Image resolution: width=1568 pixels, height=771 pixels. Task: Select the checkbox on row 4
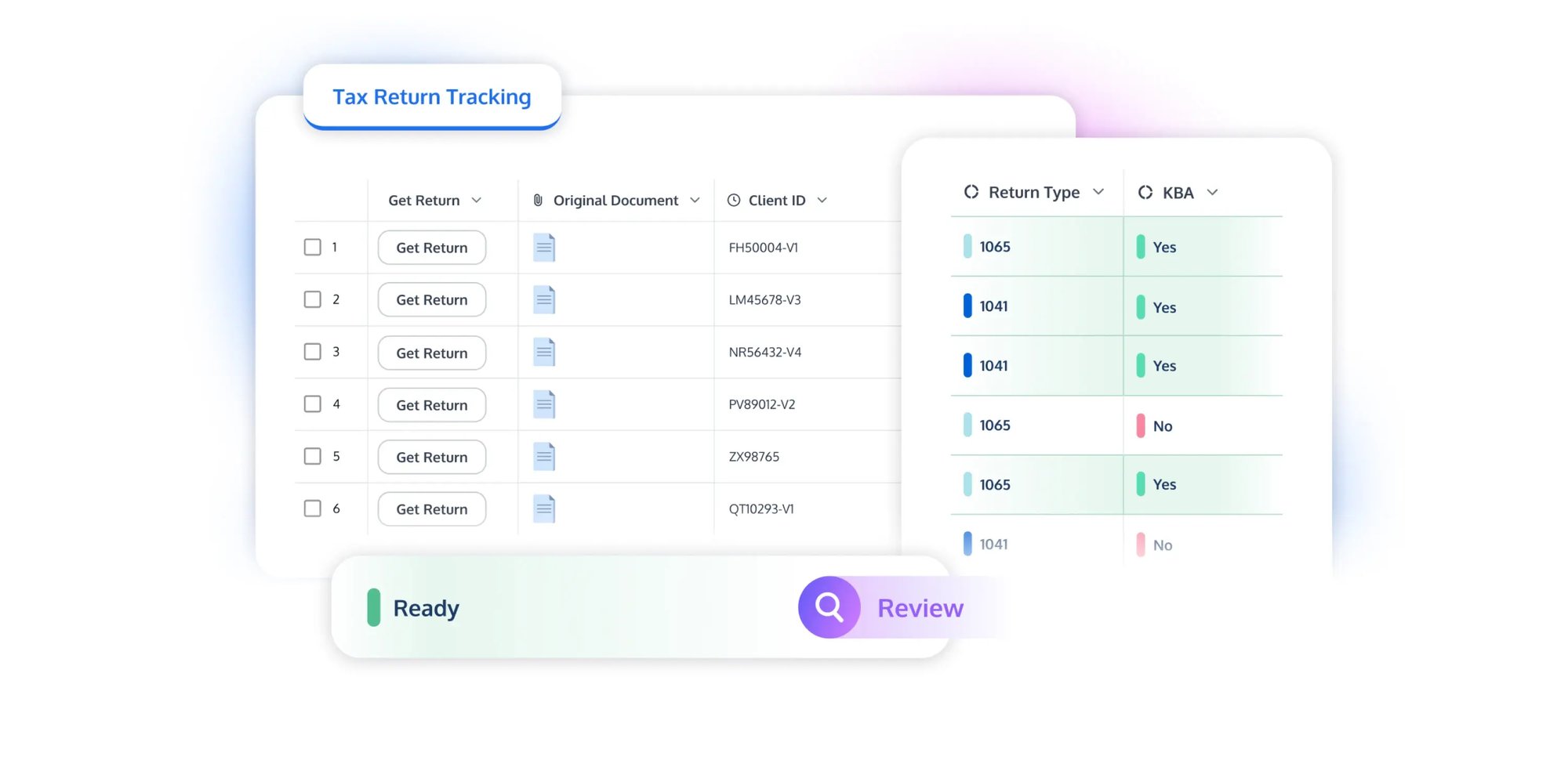(x=312, y=404)
